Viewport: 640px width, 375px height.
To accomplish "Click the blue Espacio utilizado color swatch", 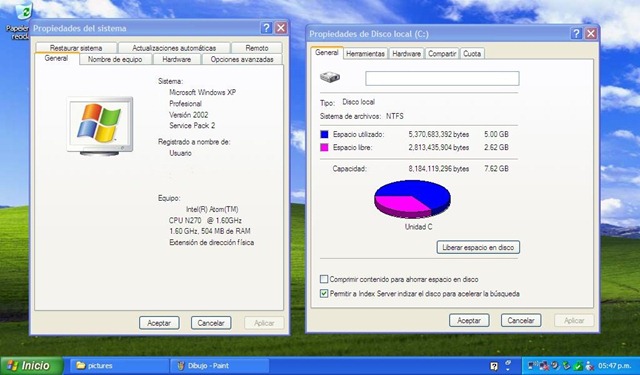I will coord(324,134).
